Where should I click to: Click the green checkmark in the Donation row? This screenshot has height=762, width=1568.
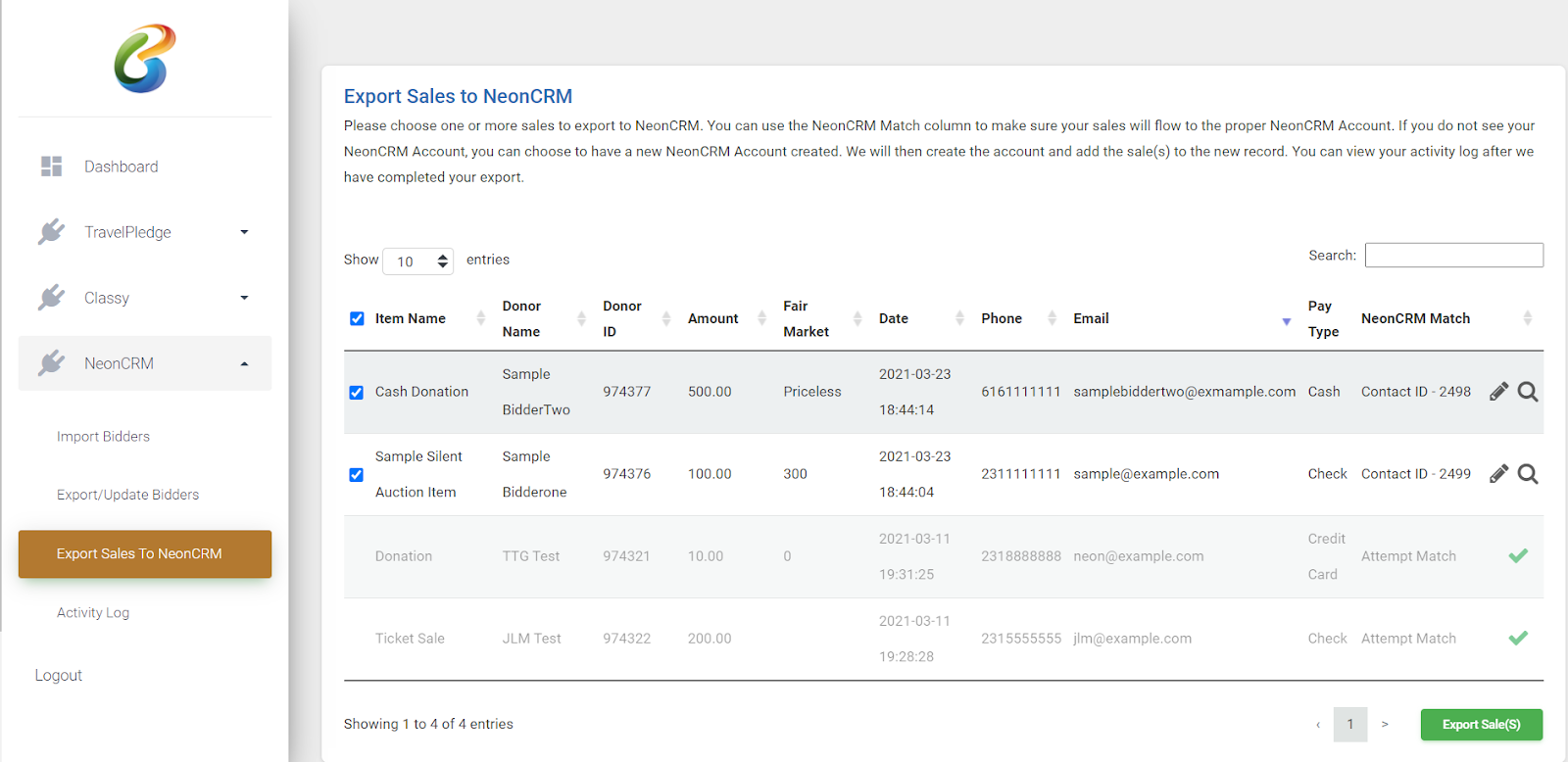(1518, 556)
